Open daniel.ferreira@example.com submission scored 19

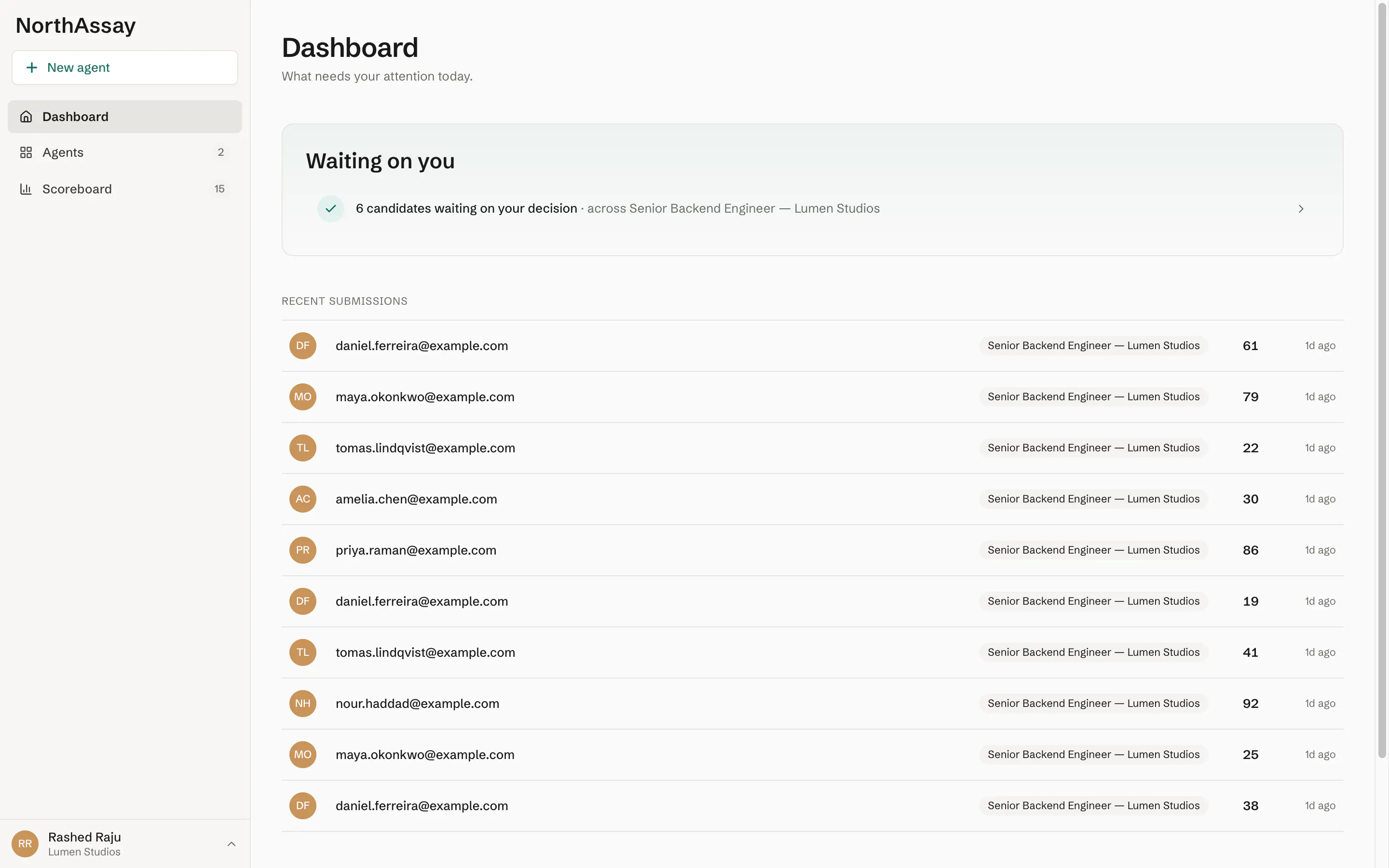[812, 601]
